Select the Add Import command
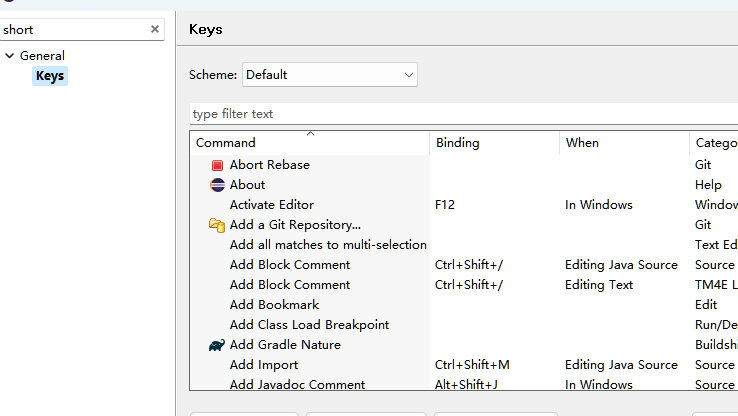 pyautogui.click(x=264, y=365)
